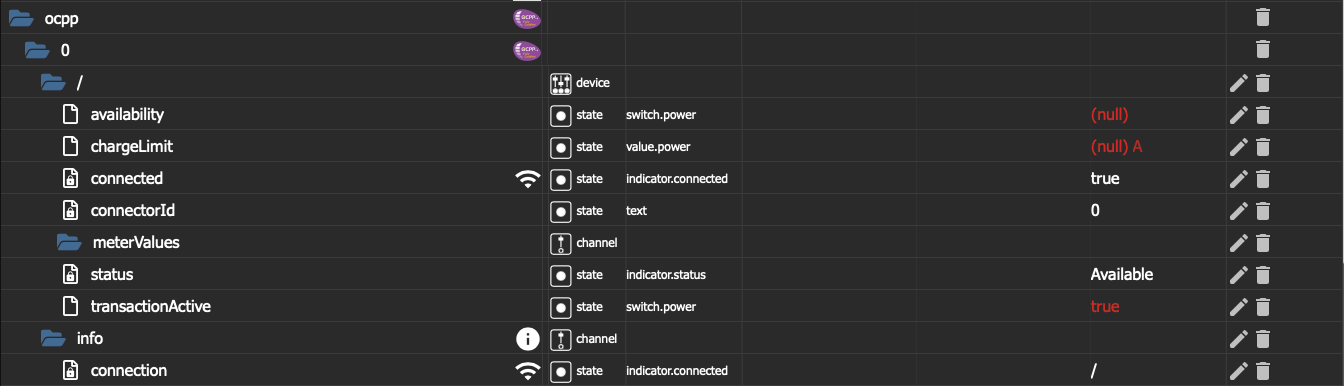The width and height of the screenshot is (1344, 386).
Task: Click the true value of connected state
Action: (x=1105, y=178)
